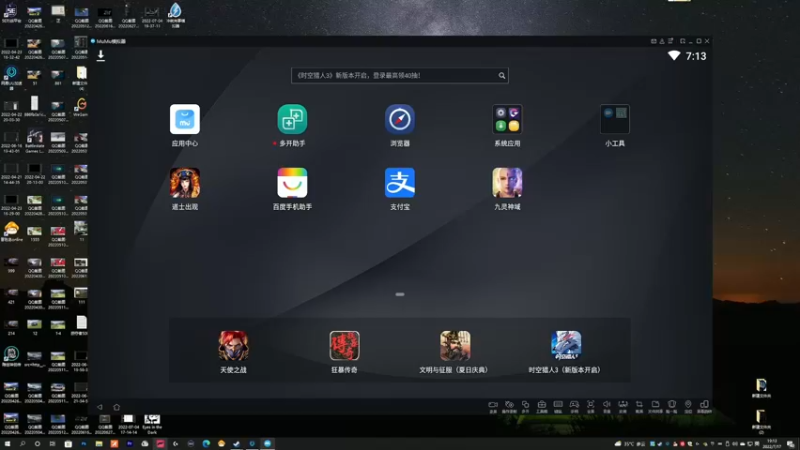The width and height of the screenshot is (800, 450).
Task: Open the 浏览器 browser app
Action: click(x=400, y=119)
